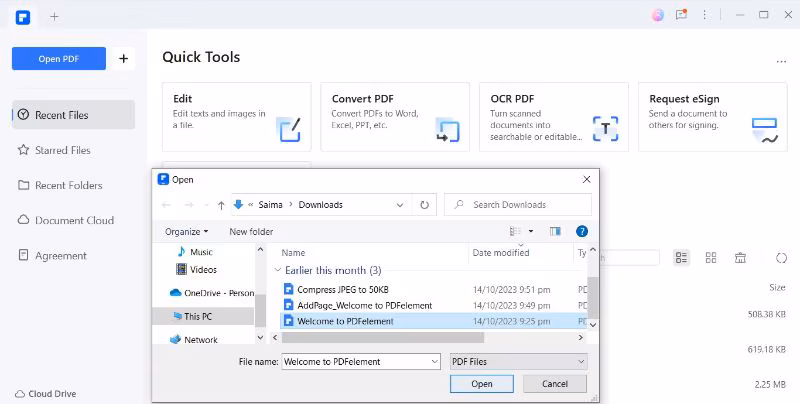Collapse the Earlier this month group
The height and width of the screenshot is (404, 800).
[278, 270]
